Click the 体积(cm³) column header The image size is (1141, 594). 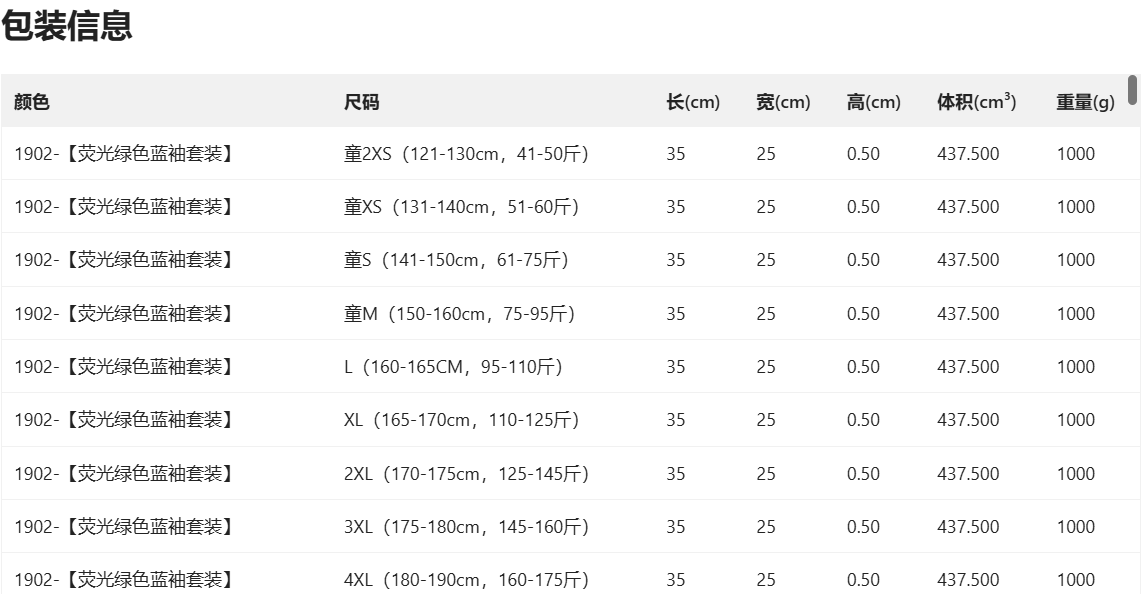976,102
